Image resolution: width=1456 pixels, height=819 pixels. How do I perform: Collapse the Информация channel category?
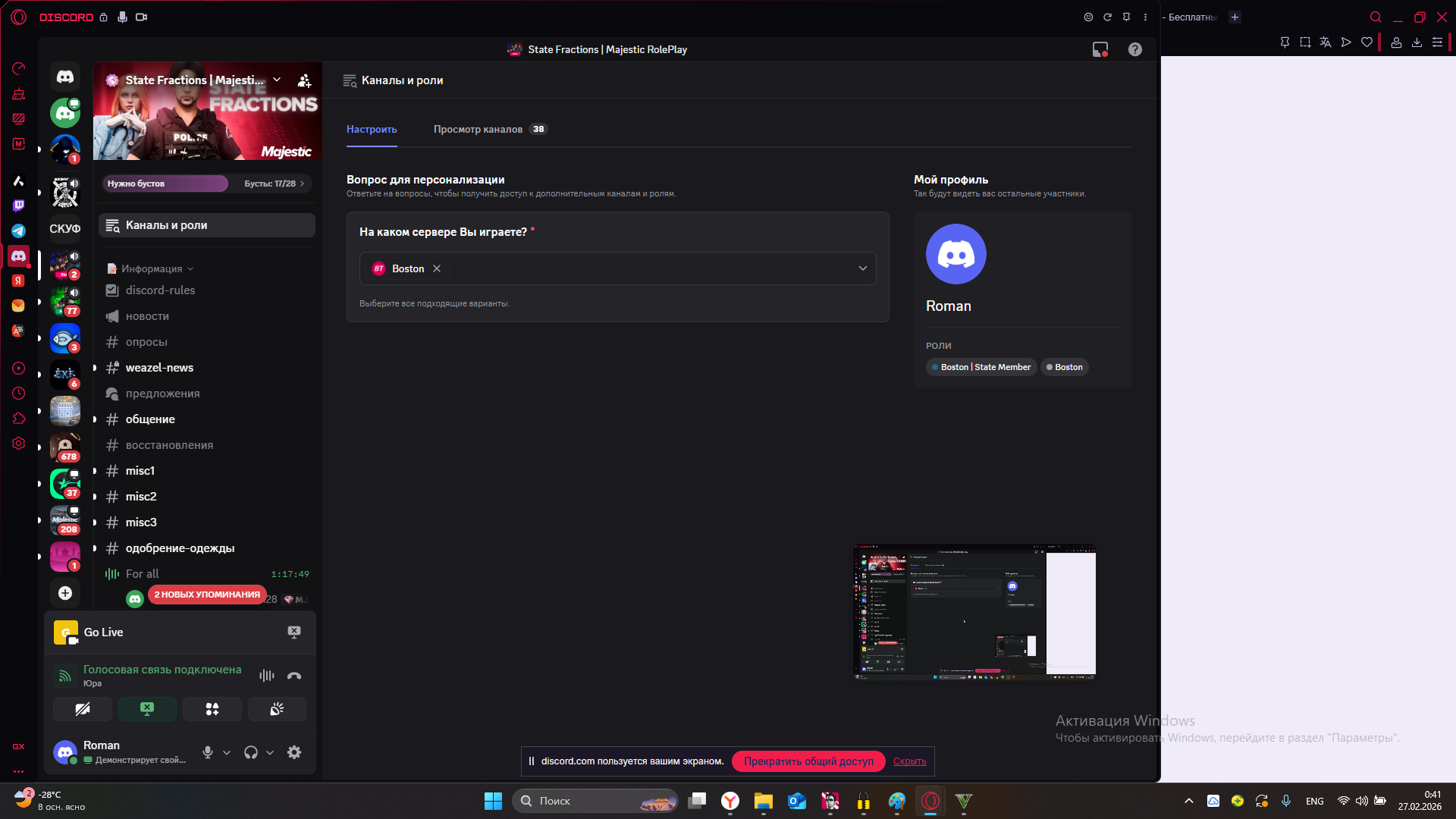(152, 268)
